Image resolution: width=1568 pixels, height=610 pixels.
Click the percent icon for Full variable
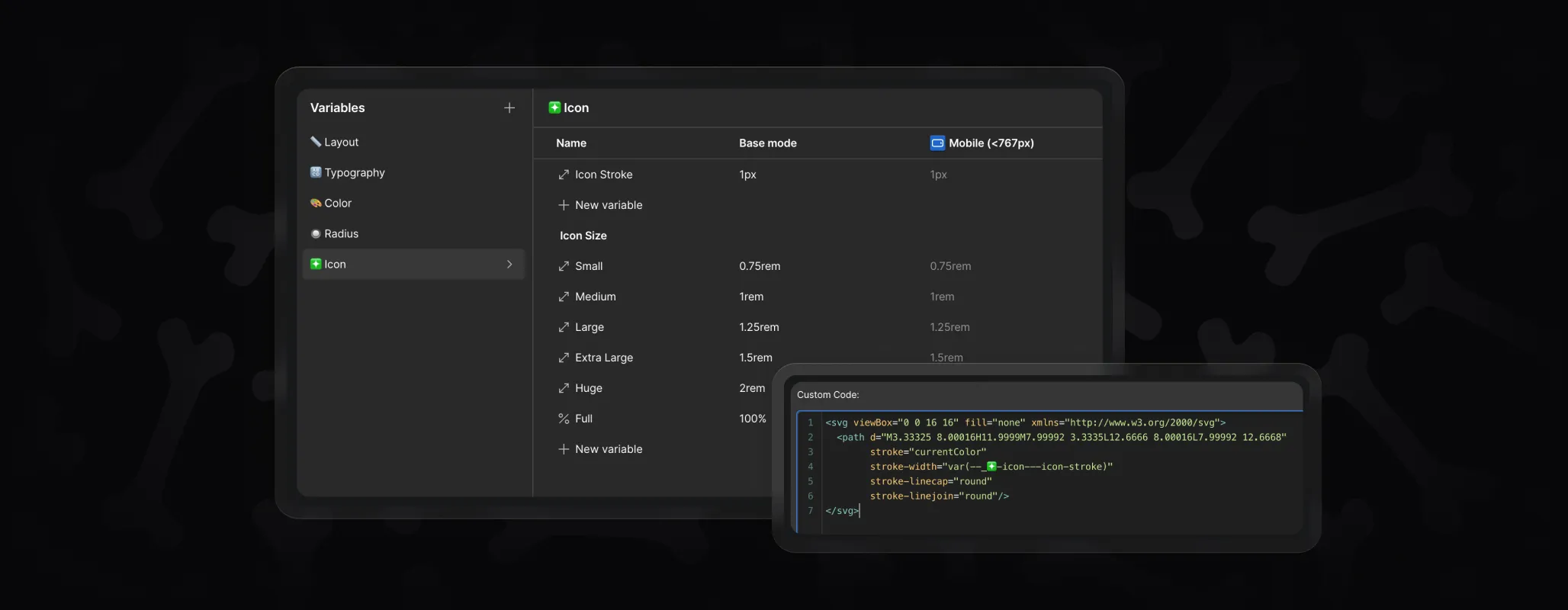coord(564,419)
